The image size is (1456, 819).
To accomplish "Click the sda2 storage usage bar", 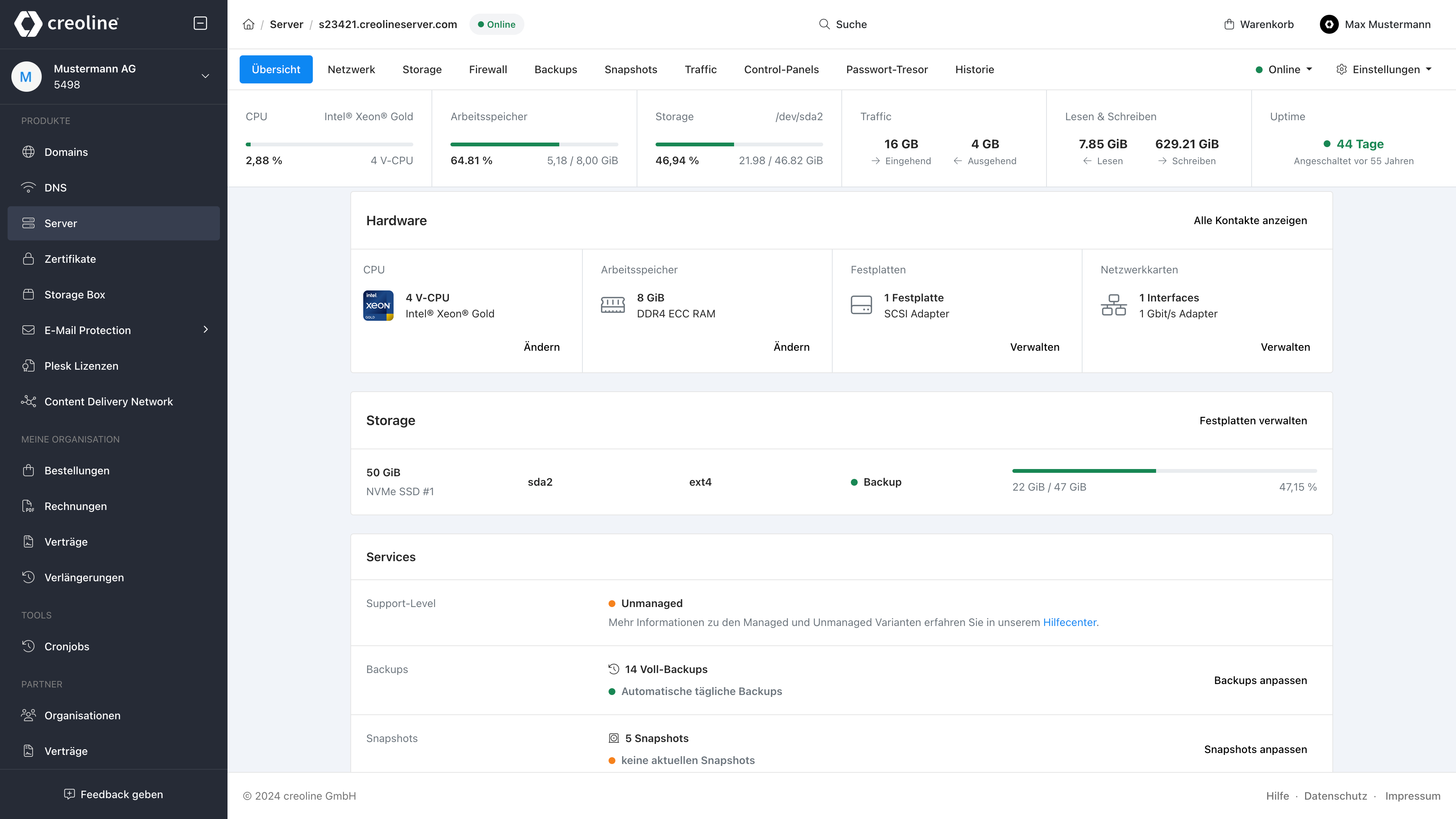I will [1164, 470].
